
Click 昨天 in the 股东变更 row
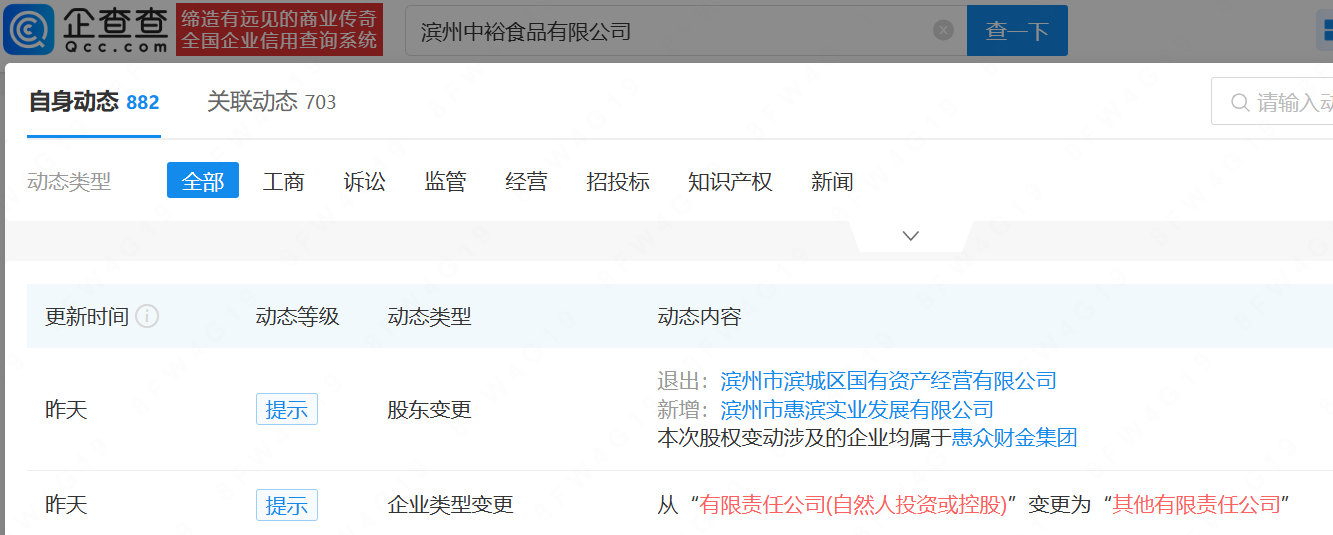pos(66,409)
